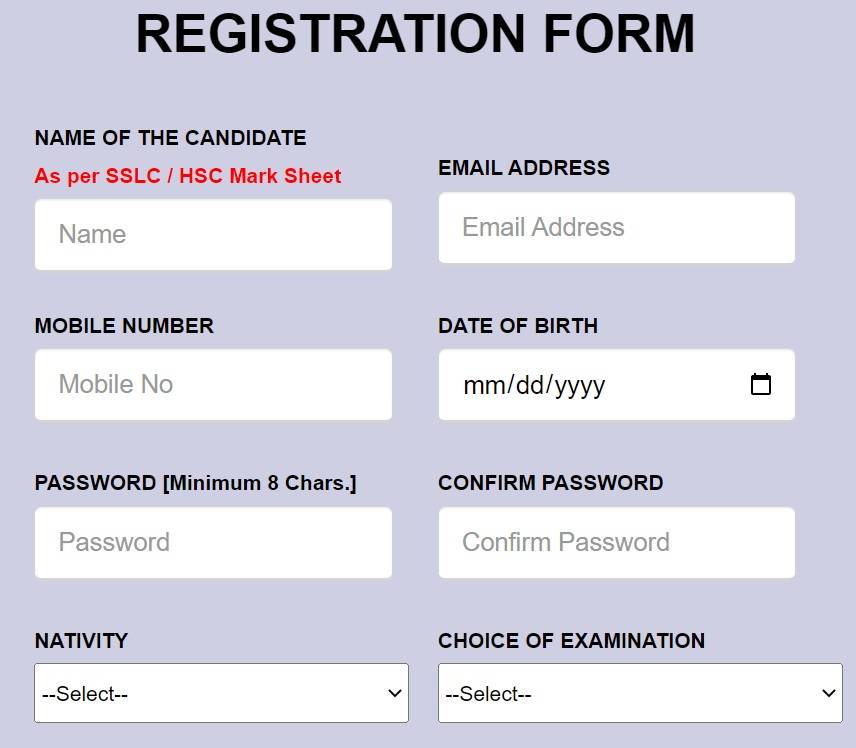Click the Name input field
This screenshot has height=748, width=856.
click(213, 234)
